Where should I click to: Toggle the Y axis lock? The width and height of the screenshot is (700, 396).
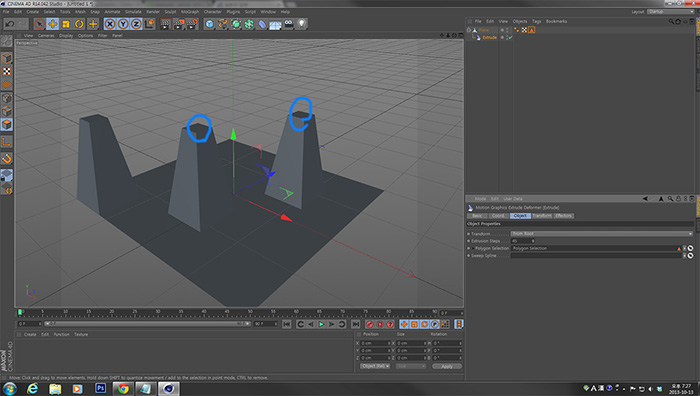click(x=123, y=24)
